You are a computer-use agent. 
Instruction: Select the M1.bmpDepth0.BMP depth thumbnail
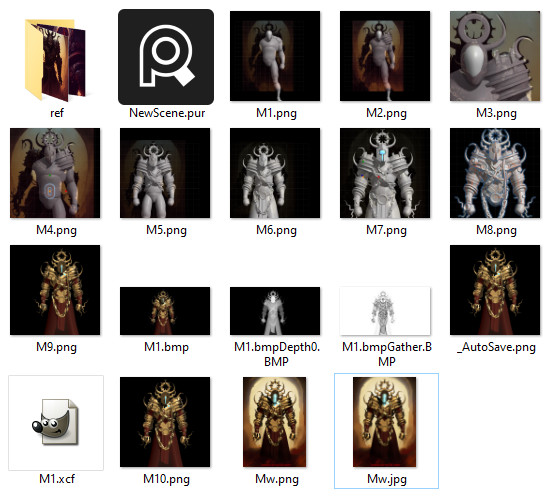click(275, 311)
